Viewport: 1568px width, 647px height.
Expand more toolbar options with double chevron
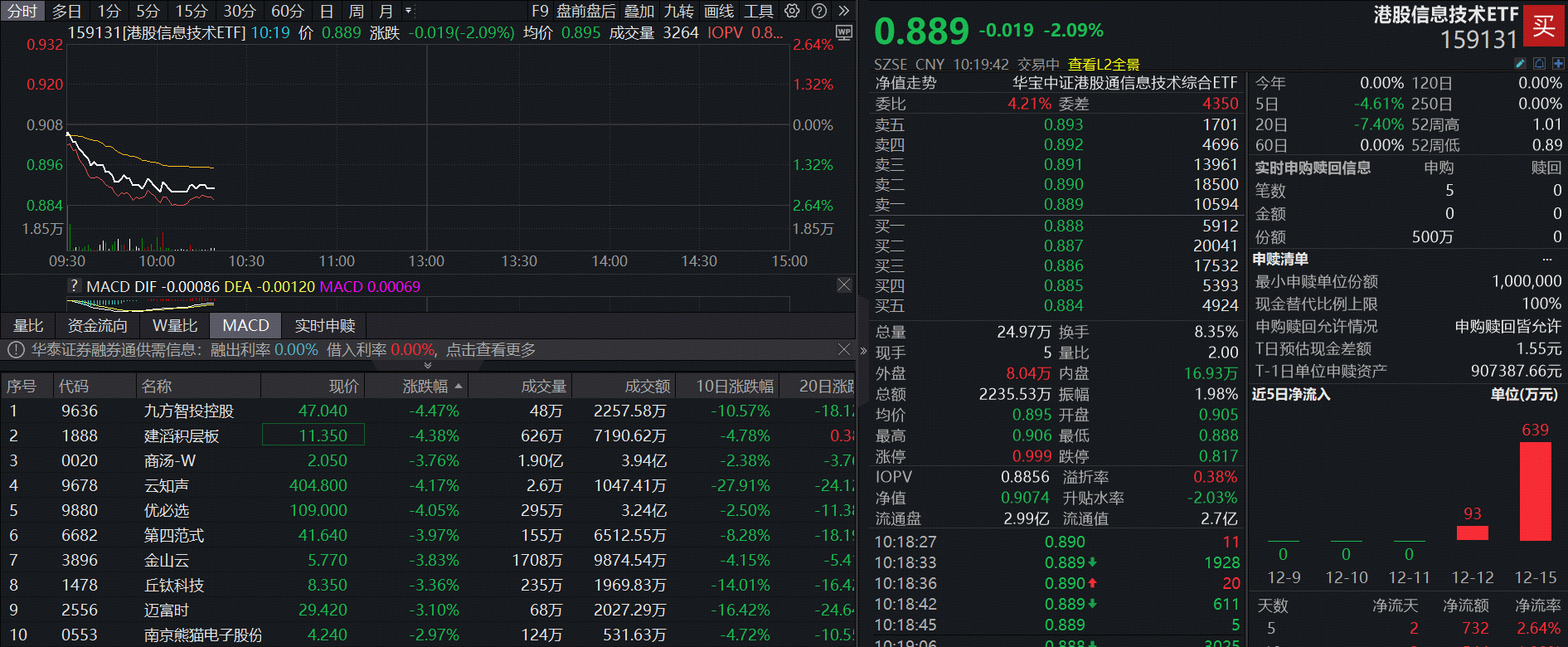point(844,11)
